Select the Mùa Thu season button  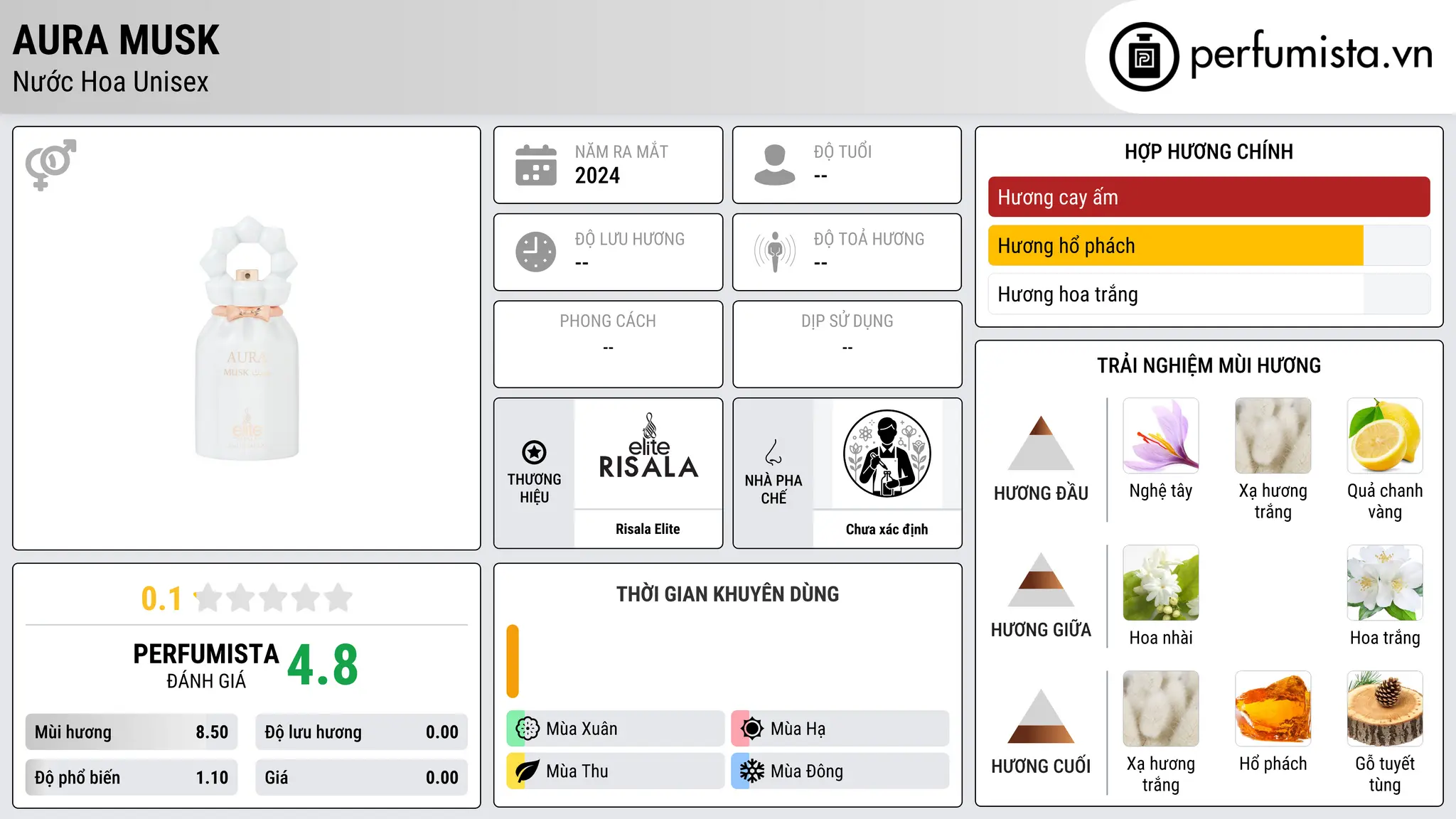tap(616, 771)
